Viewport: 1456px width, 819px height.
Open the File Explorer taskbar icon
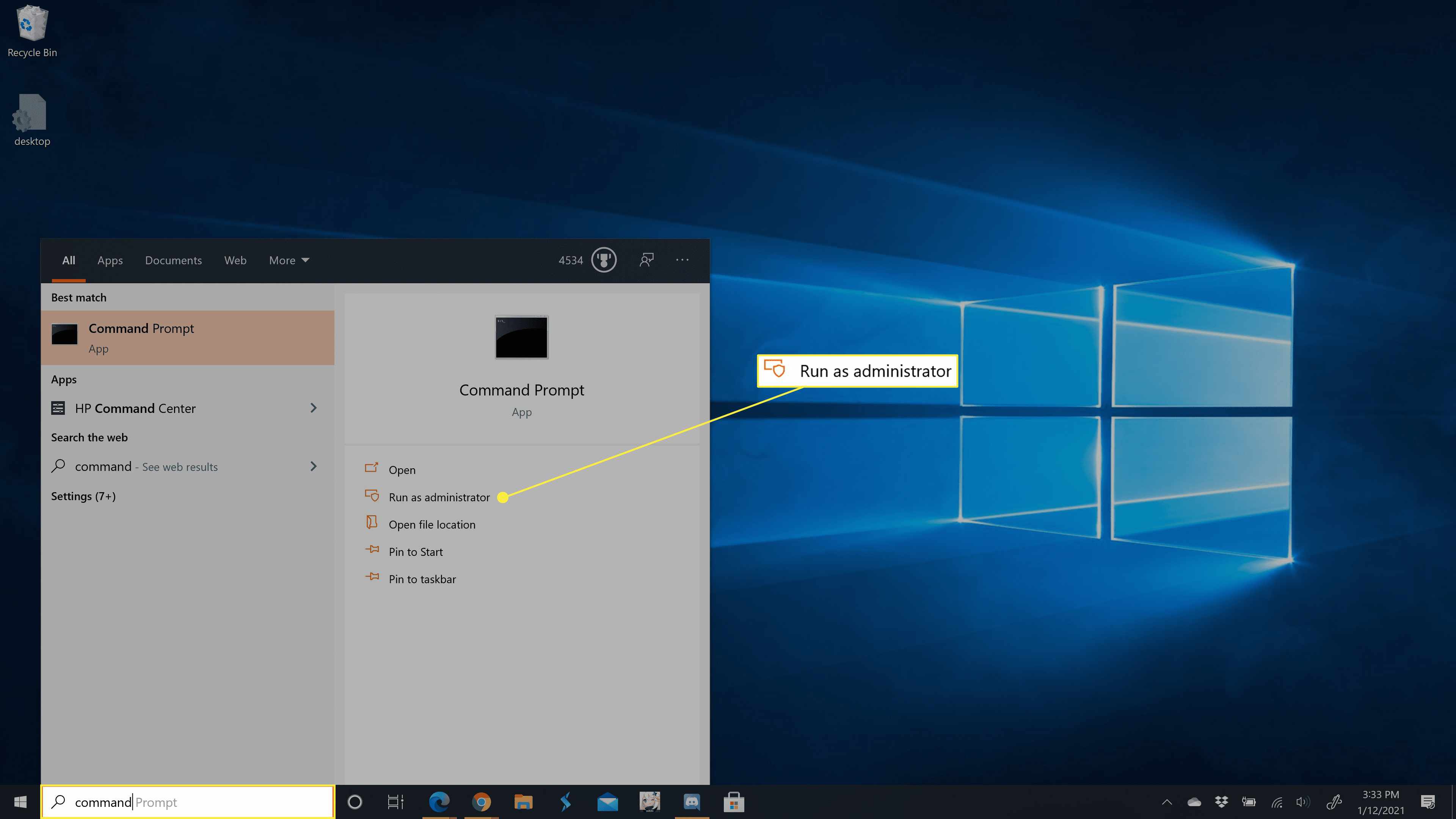click(x=523, y=801)
